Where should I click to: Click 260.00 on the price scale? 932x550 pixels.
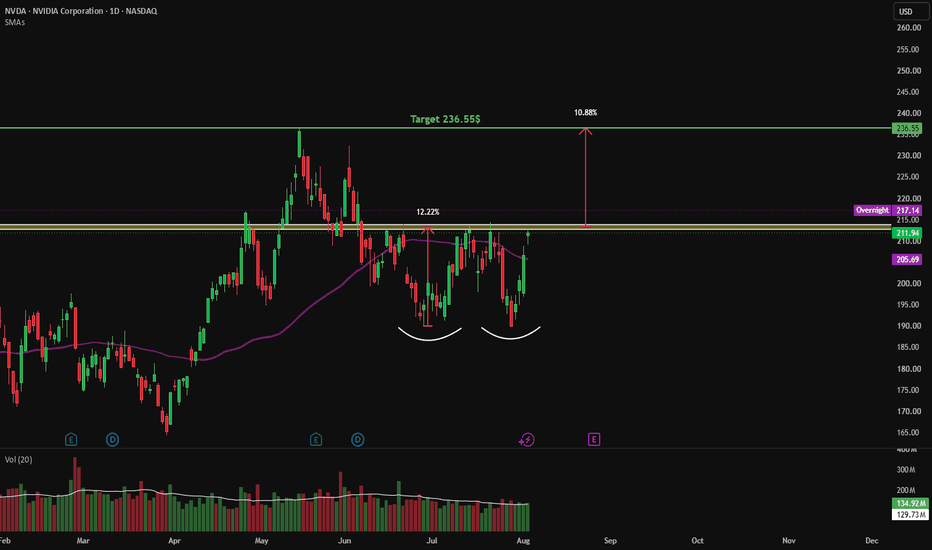coord(908,28)
